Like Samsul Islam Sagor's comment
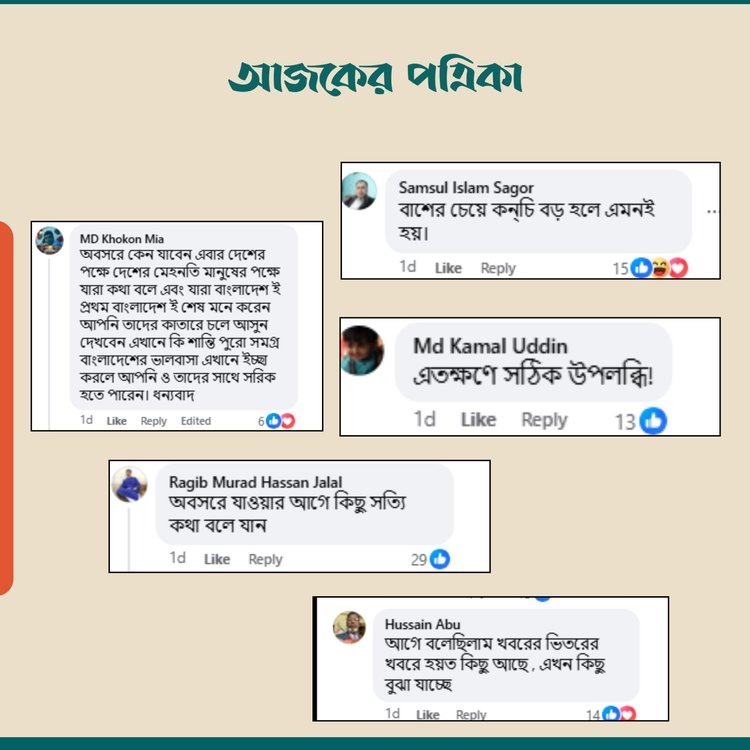The image size is (750, 750). pos(448,268)
